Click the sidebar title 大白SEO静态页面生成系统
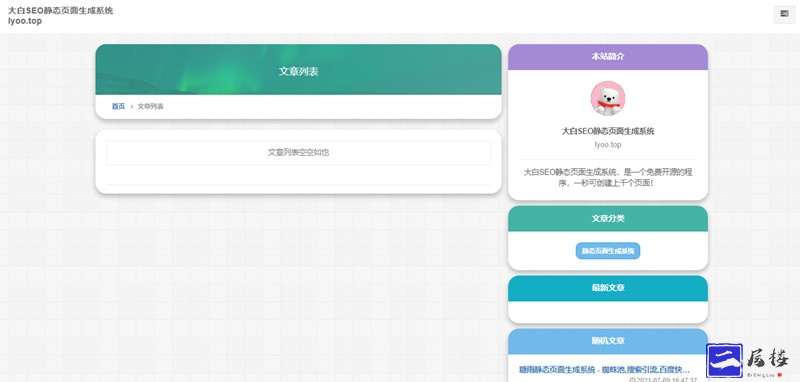The height and width of the screenshot is (382, 800). click(x=608, y=131)
